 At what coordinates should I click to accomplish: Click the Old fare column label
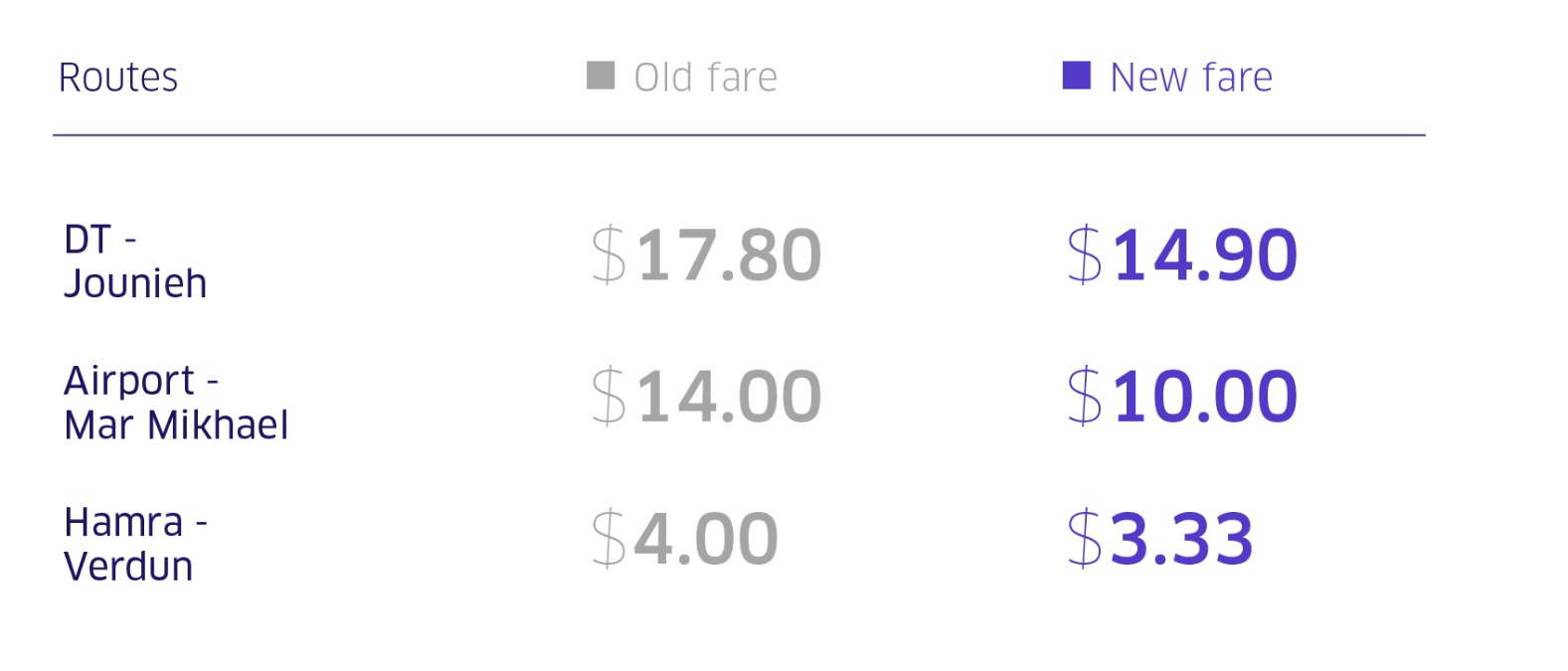point(705,78)
